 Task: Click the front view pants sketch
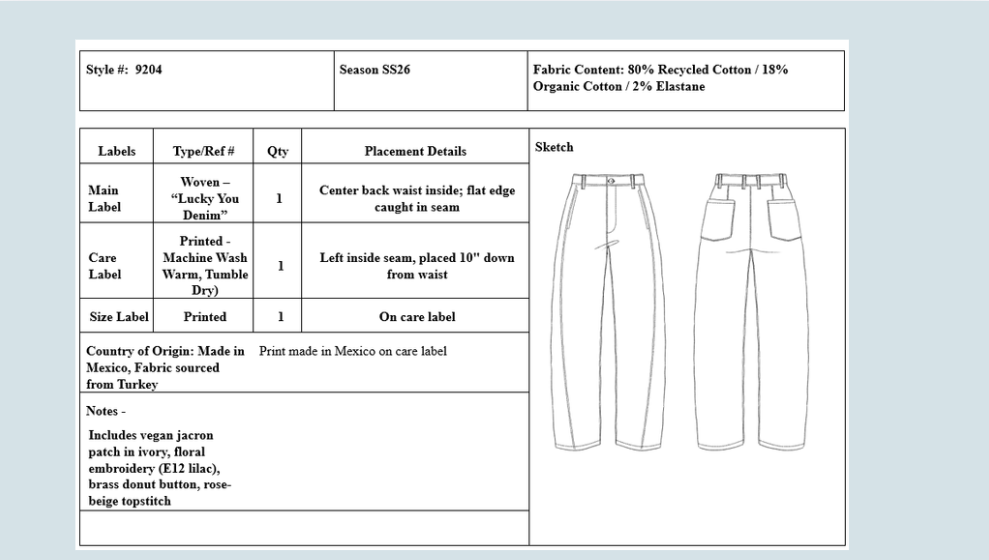tap(609, 312)
